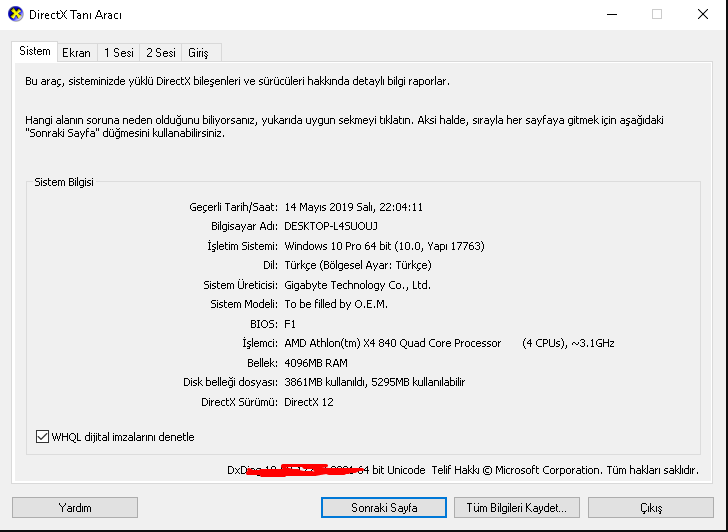Go to Sonraki Sayfa
The width and height of the screenshot is (728, 532).
coord(384,507)
